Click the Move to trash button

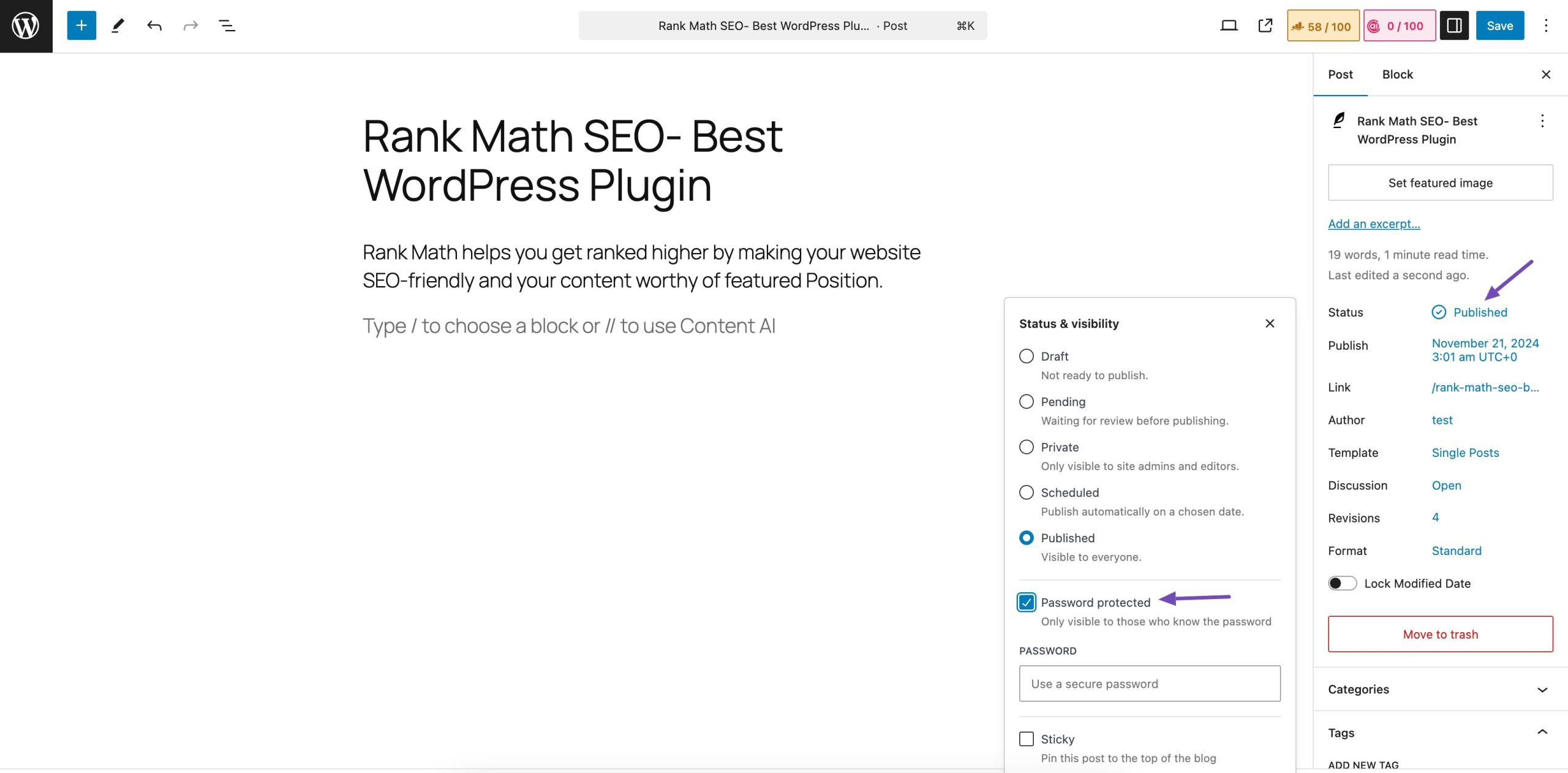tap(1441, 634)
